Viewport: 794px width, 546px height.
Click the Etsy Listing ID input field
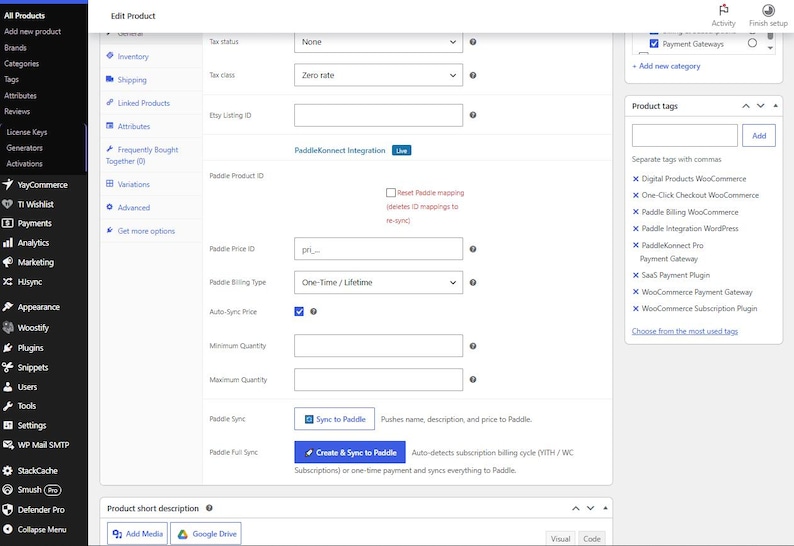click(378, 115)
